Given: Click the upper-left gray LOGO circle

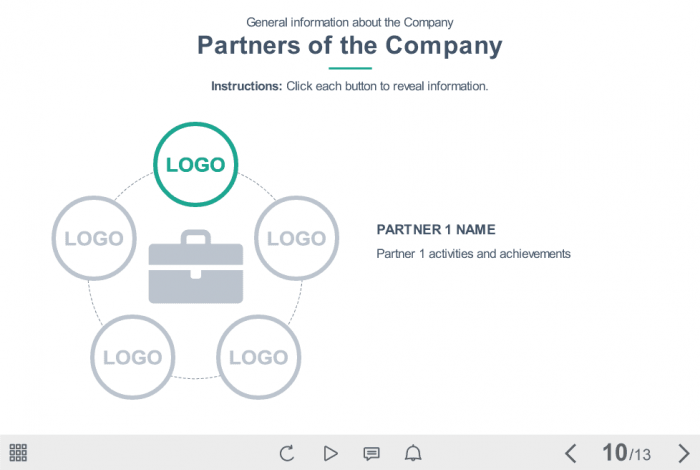Looking at the screenshot, I should (x=93, y=238).
